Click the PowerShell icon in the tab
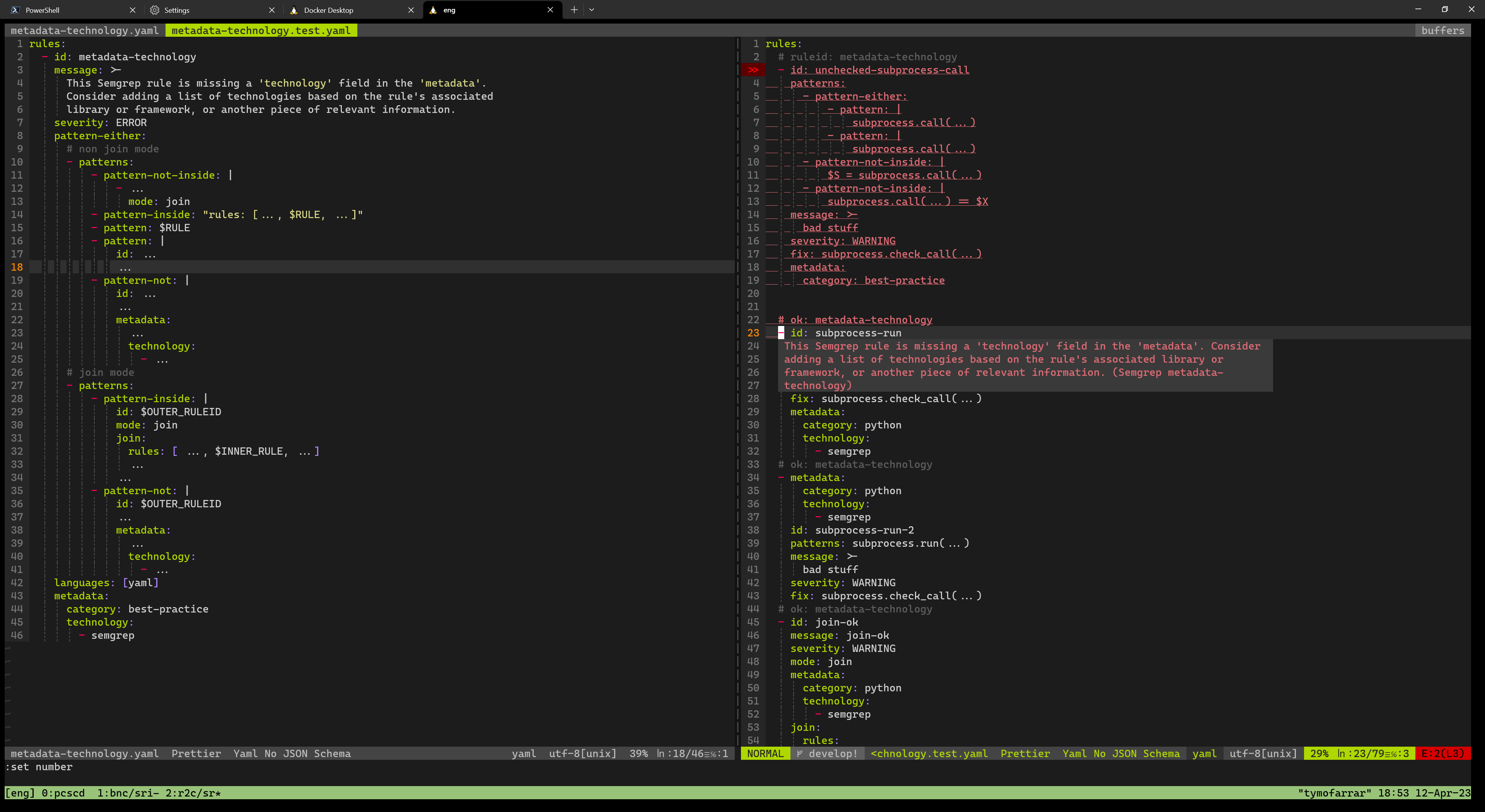1485x812 pixels. [x=15, y=10]
